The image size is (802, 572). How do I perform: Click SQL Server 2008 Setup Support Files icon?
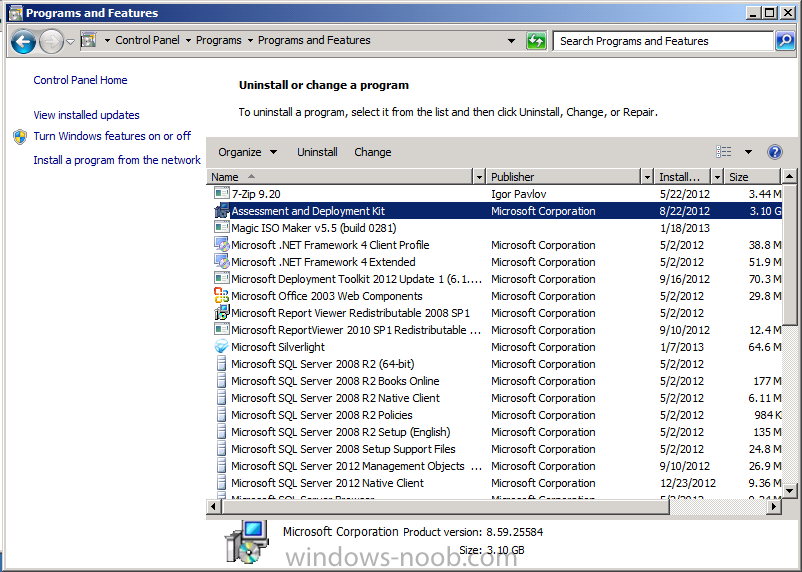point(221,448)
